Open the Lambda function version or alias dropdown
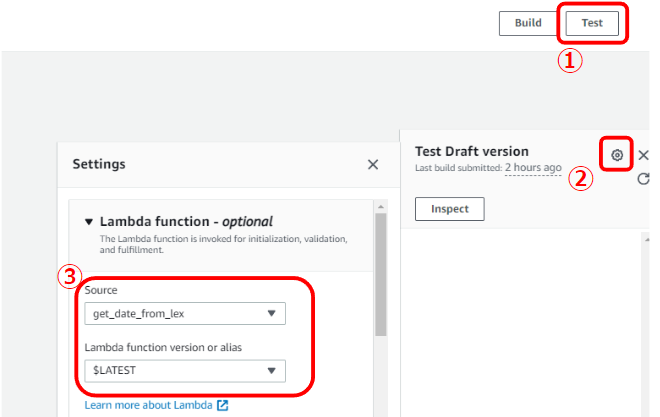Image resolution: width=660 pixels, height=417 pixels. click(185, 371)
